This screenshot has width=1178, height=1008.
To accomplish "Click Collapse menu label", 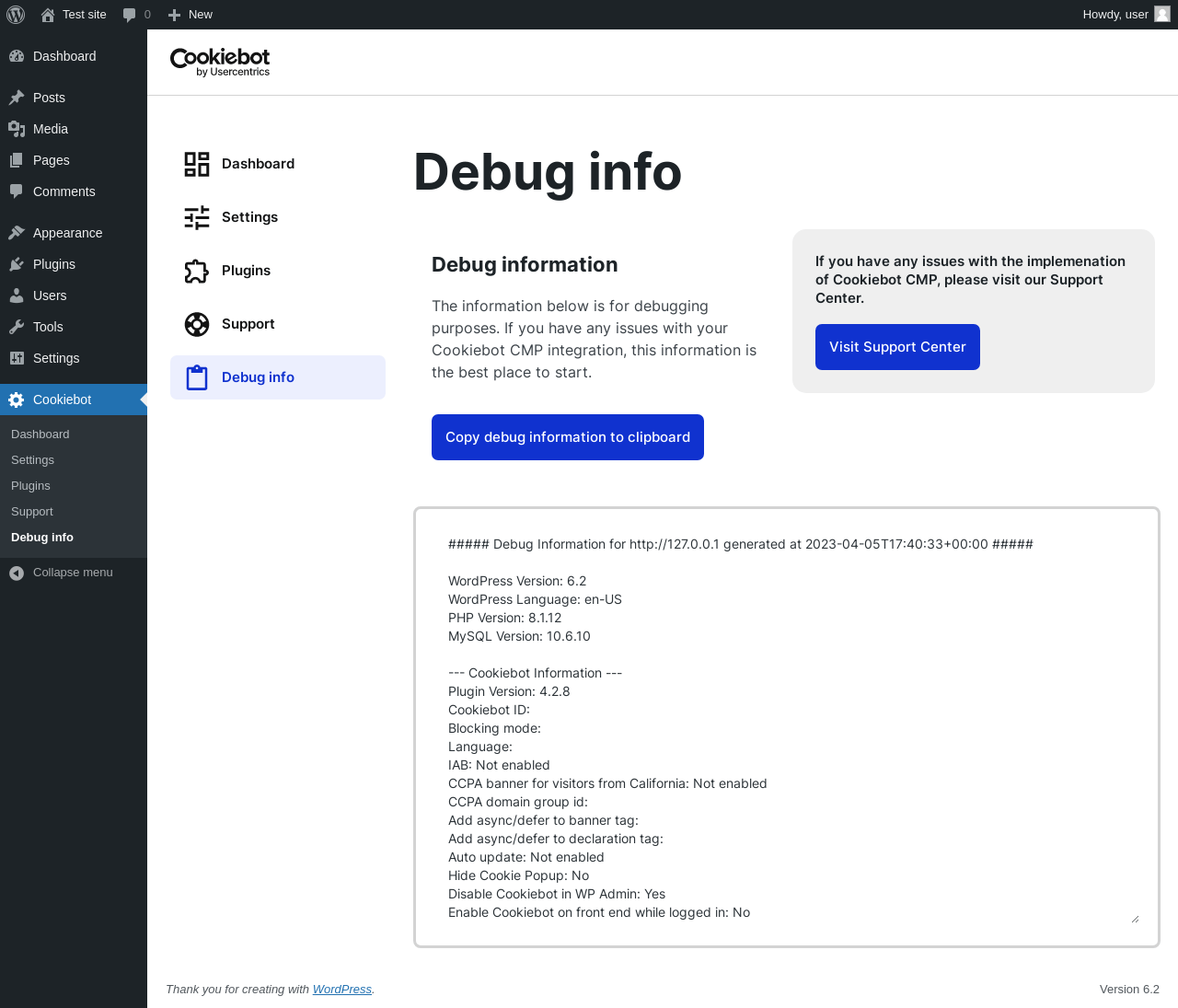I will 73,573.
